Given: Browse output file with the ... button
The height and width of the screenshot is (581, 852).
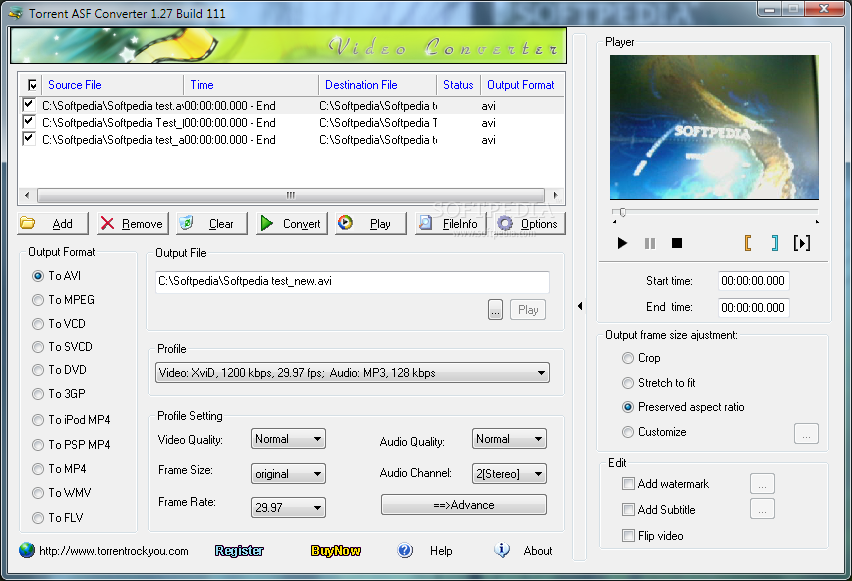Looking at the screenshot, I should (x=495, y=310).
